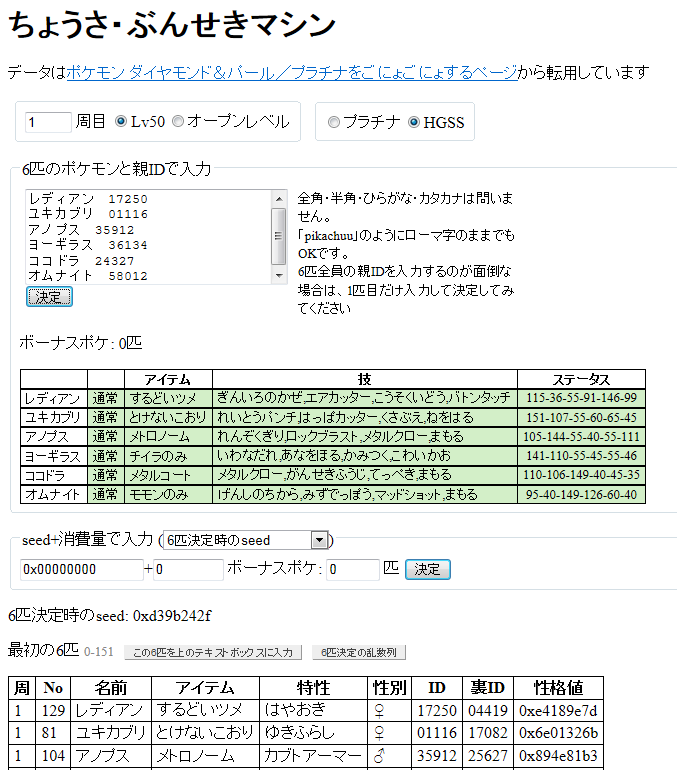
Task: Click the 裏ID cell 17082
Action: (x=487, y=733)
